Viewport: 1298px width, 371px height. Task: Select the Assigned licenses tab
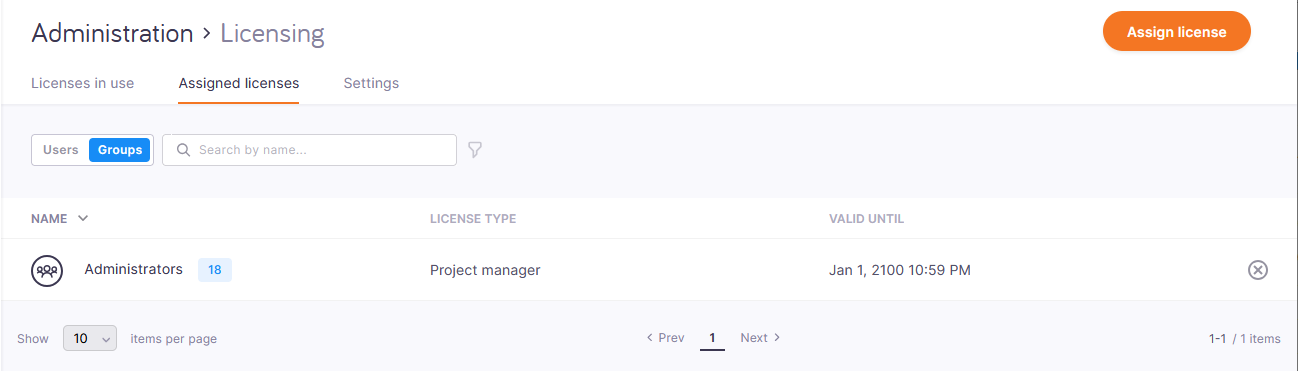tap(239, 83)
